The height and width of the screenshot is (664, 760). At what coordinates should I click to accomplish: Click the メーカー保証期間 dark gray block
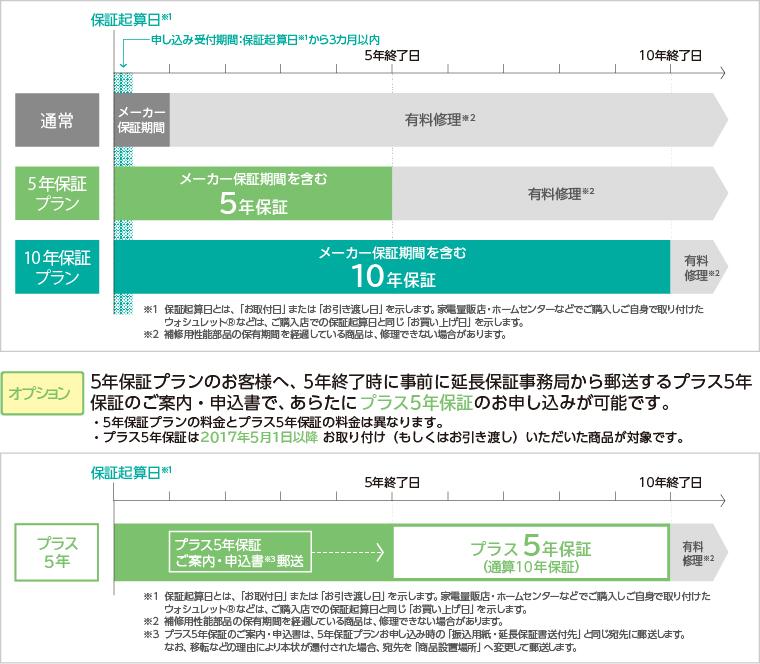pos(142,120)
